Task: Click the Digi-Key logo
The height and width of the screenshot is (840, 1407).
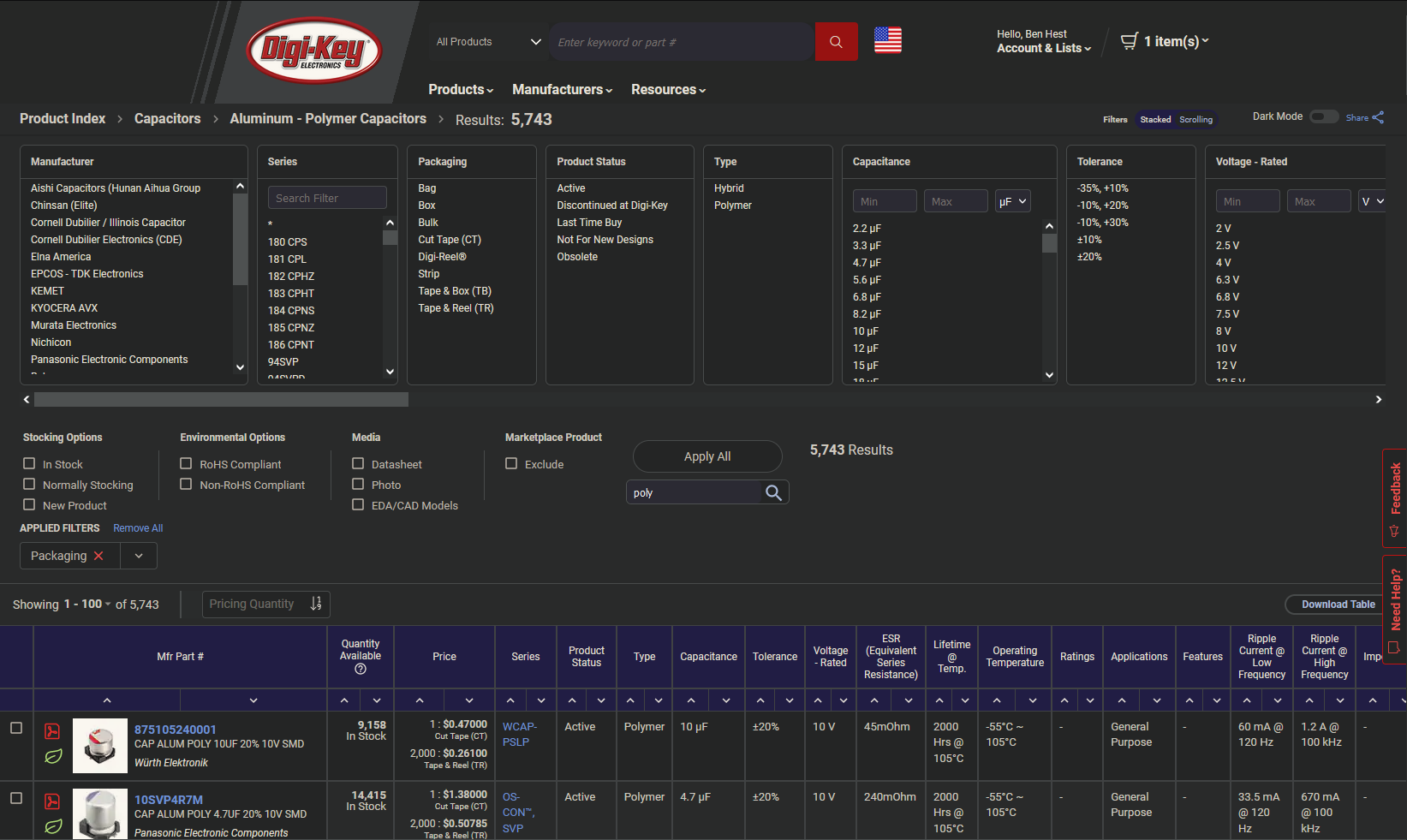Action: pos(314,50)
